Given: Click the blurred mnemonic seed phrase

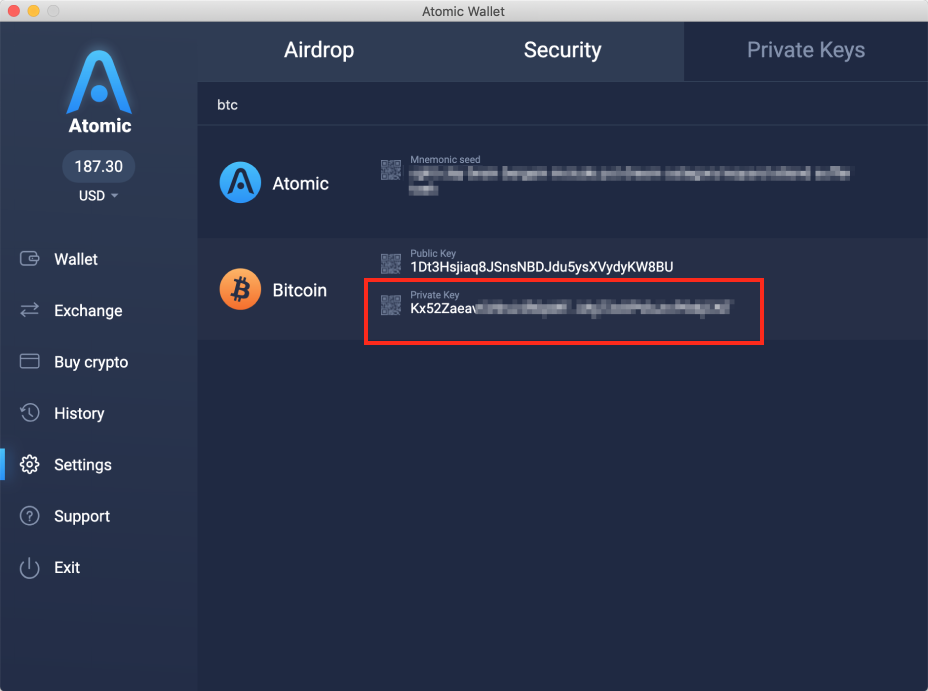Looking at the screenshot, I should coord(630,180).
